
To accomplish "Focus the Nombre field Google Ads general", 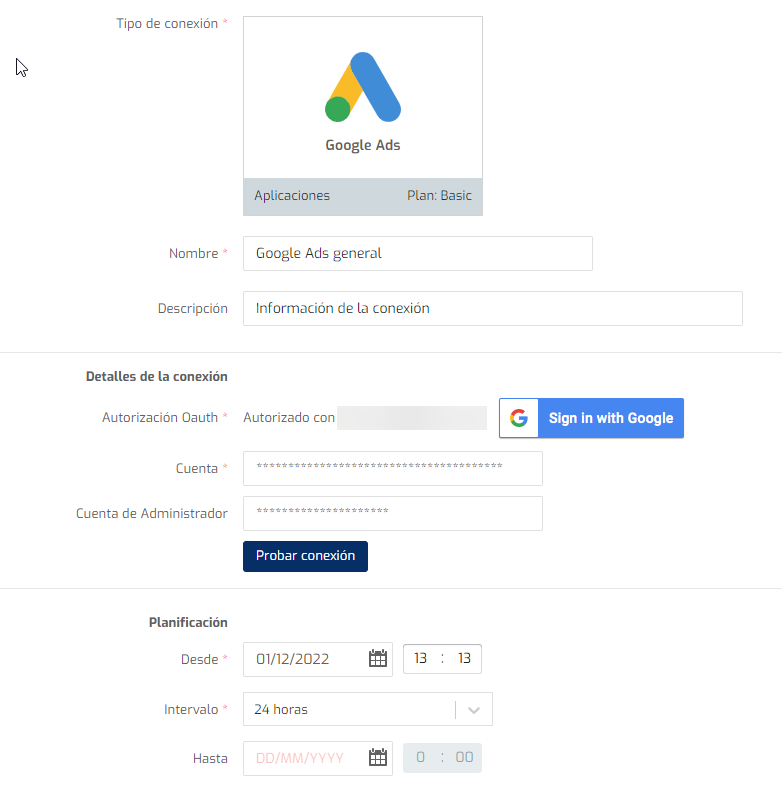I will pos(418,254).
